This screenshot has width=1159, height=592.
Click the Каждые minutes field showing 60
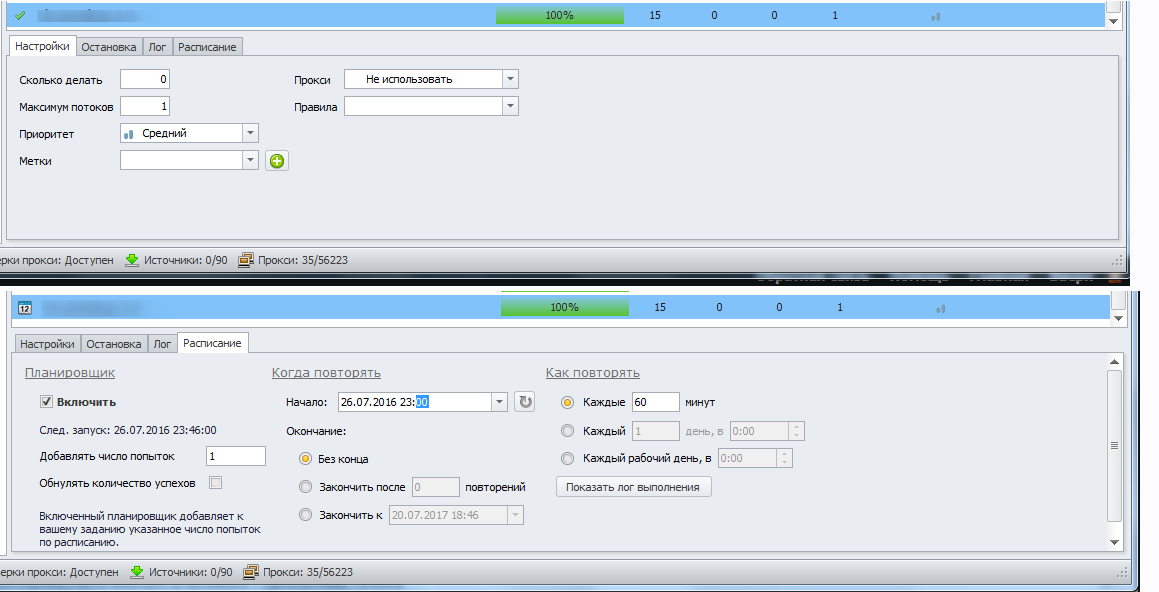[656, 402]
